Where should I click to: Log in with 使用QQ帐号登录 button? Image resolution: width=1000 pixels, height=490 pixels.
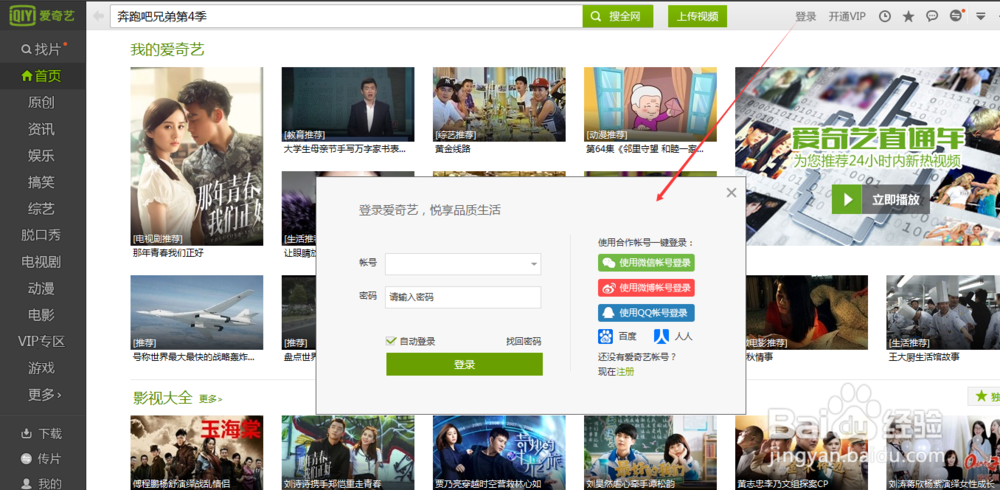[646, 313]
